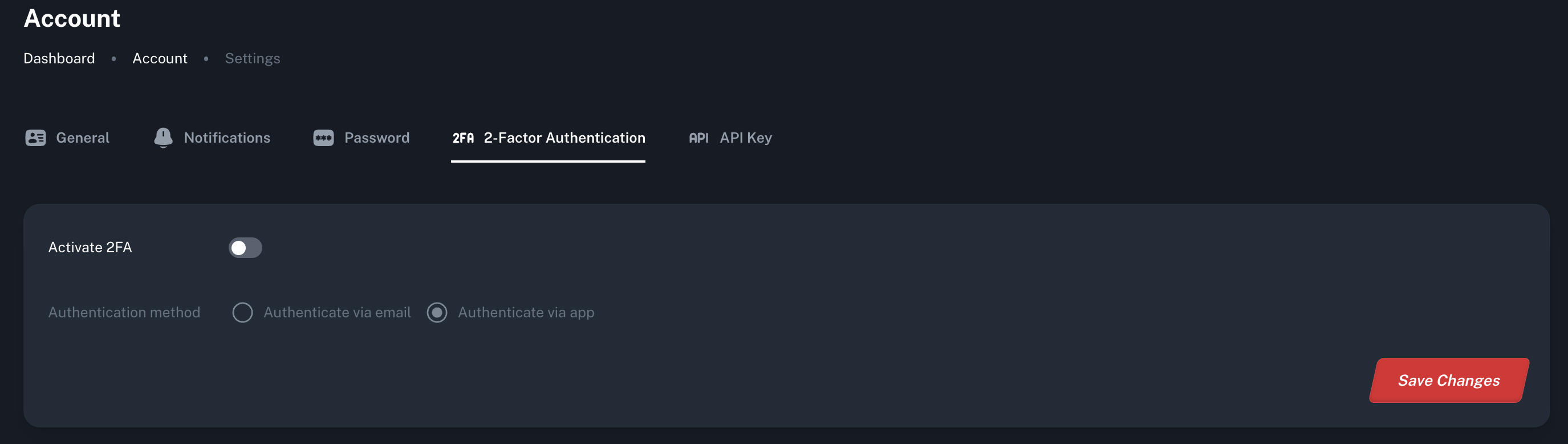Click the General tab ID card icon
This screenshot has width=1568, height=444.
pyautogui.click(x=35, y=138)
